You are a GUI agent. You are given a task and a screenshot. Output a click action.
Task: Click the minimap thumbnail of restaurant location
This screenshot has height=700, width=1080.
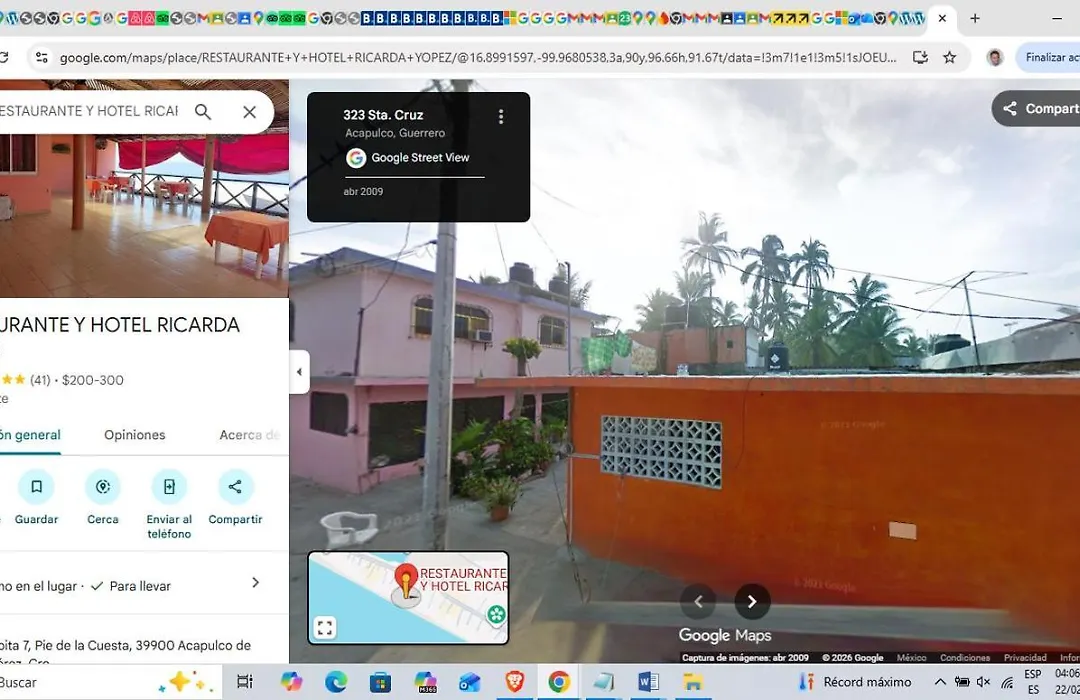(408, 597)
